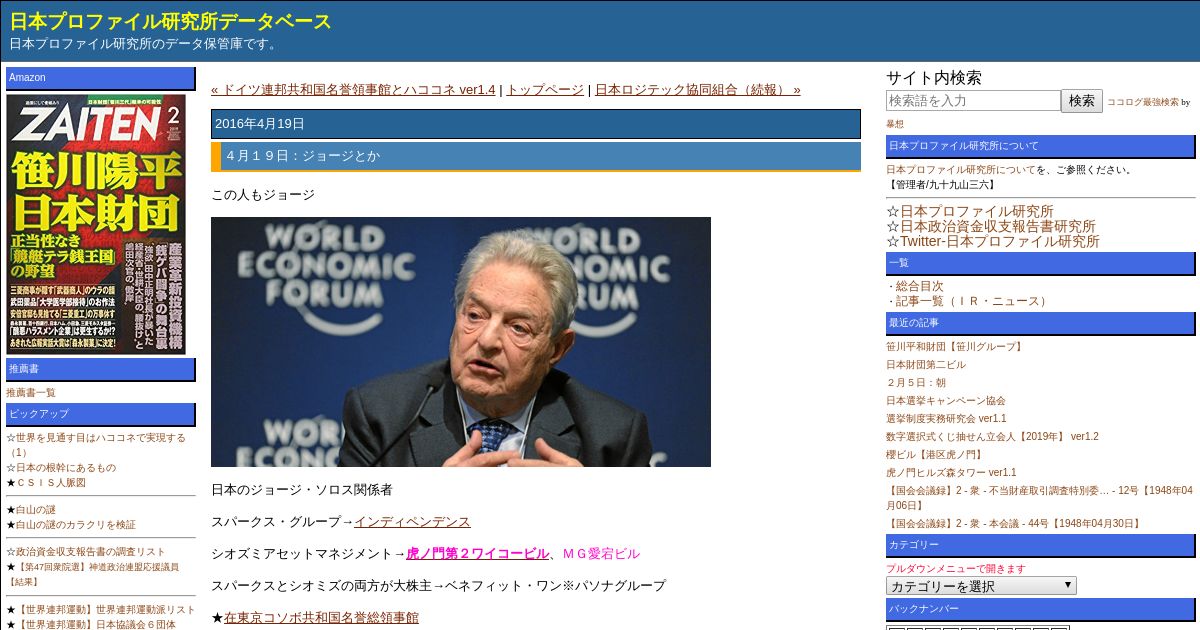Image resolution: width=1200 pixels, height=630 pixels.
Task: Open the インディペンデンス link
Action: [412, 522]
